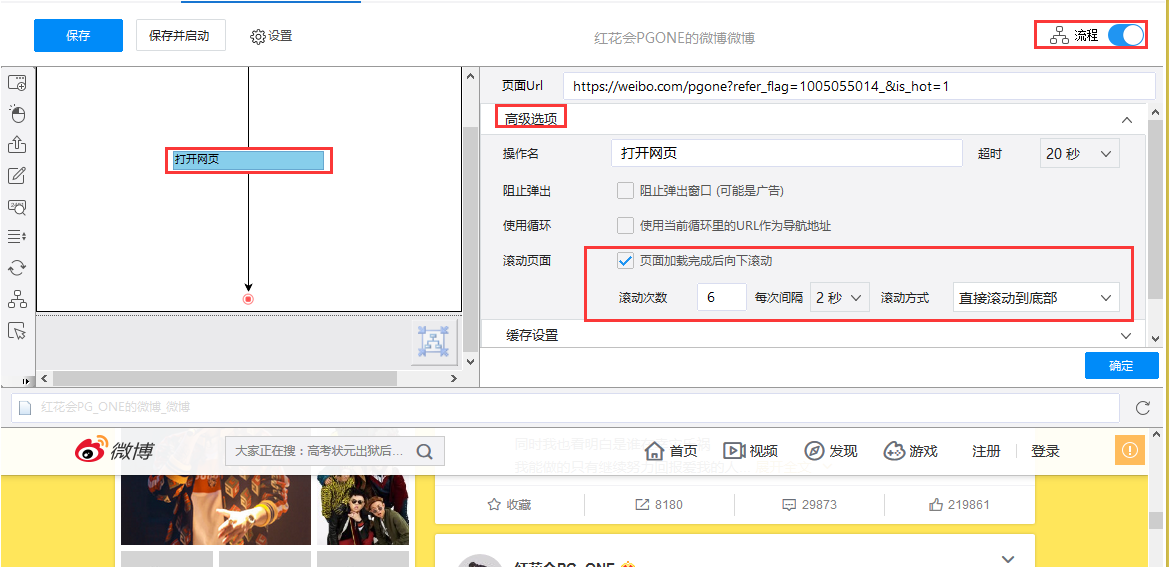Select the branch condition tool icon in sidebar
Screen dimensions: 1169x567
click(x=16, y=300)
